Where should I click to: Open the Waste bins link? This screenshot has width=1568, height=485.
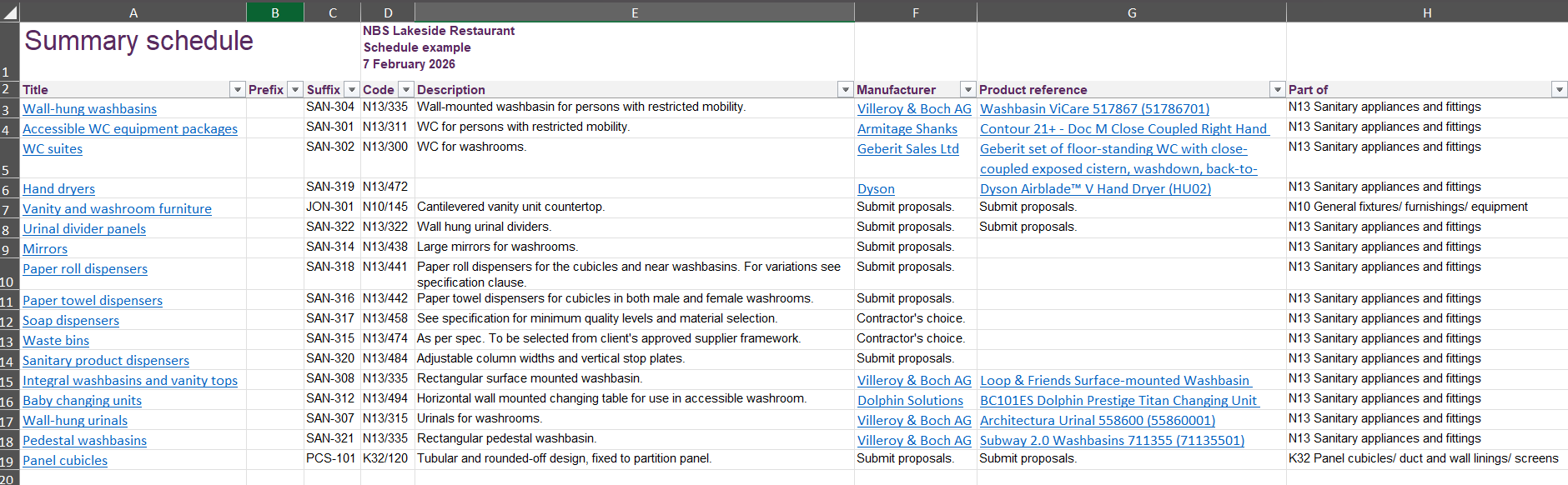coord(56,341)
